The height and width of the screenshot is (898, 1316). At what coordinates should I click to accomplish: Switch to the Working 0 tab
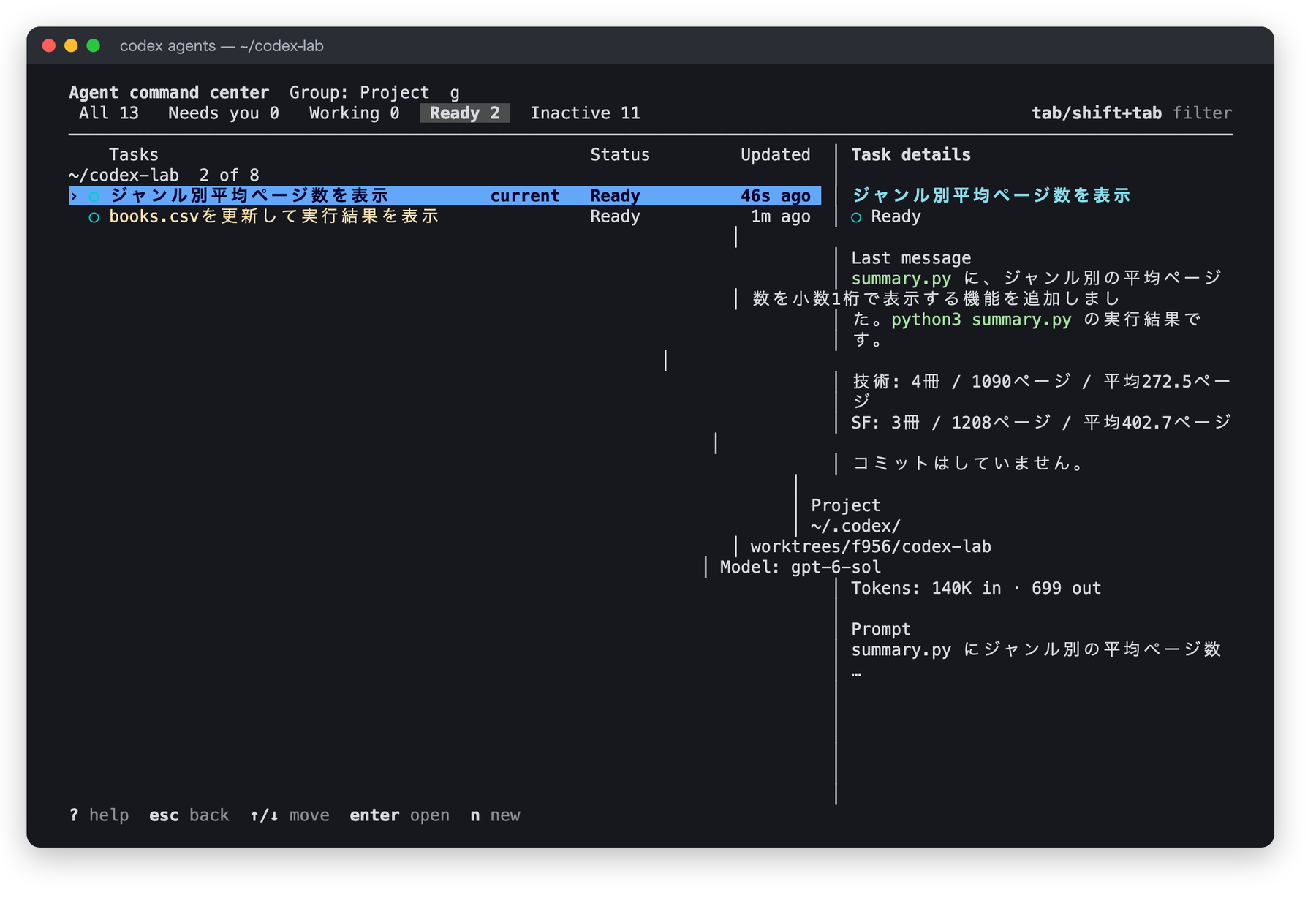[354, 113]
